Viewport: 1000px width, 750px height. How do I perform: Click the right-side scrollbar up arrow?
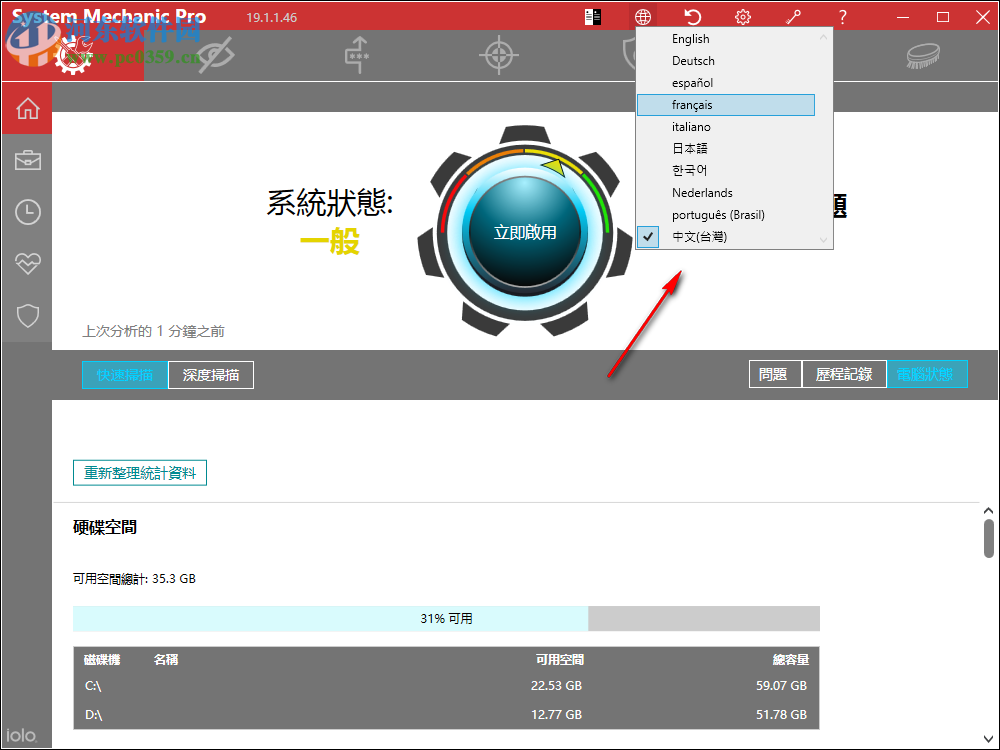coord(986,509)
